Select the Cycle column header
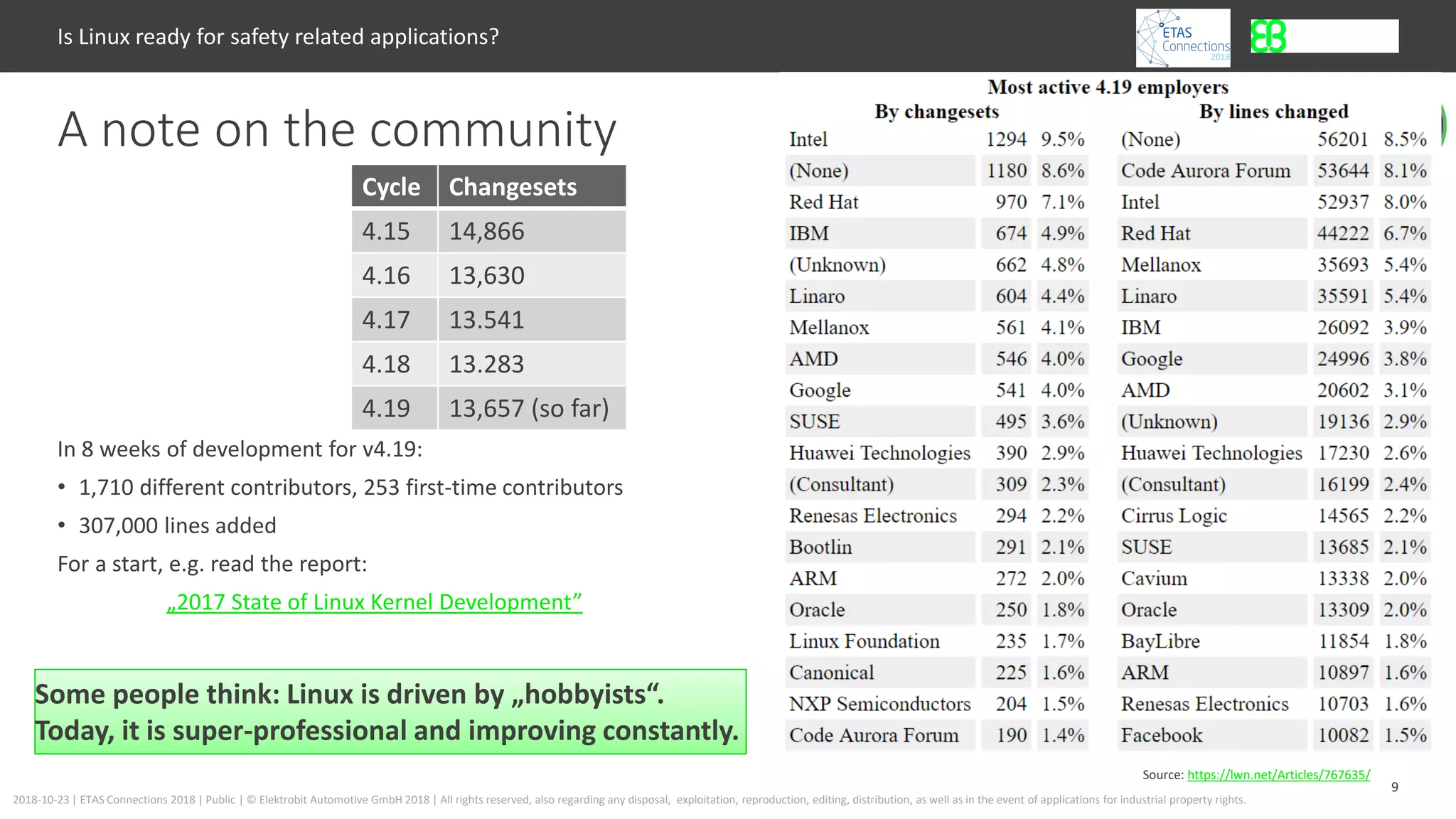 392,187
